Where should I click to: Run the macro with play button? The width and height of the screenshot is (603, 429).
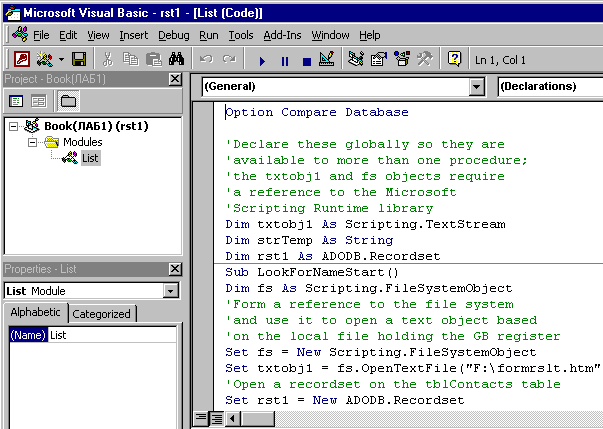point(262,61)
